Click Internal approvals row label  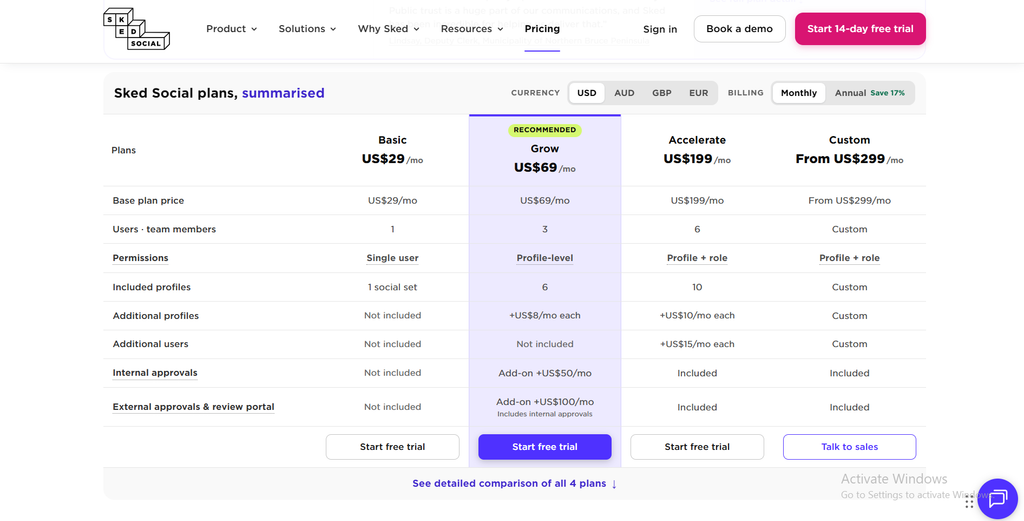(155, 373)
